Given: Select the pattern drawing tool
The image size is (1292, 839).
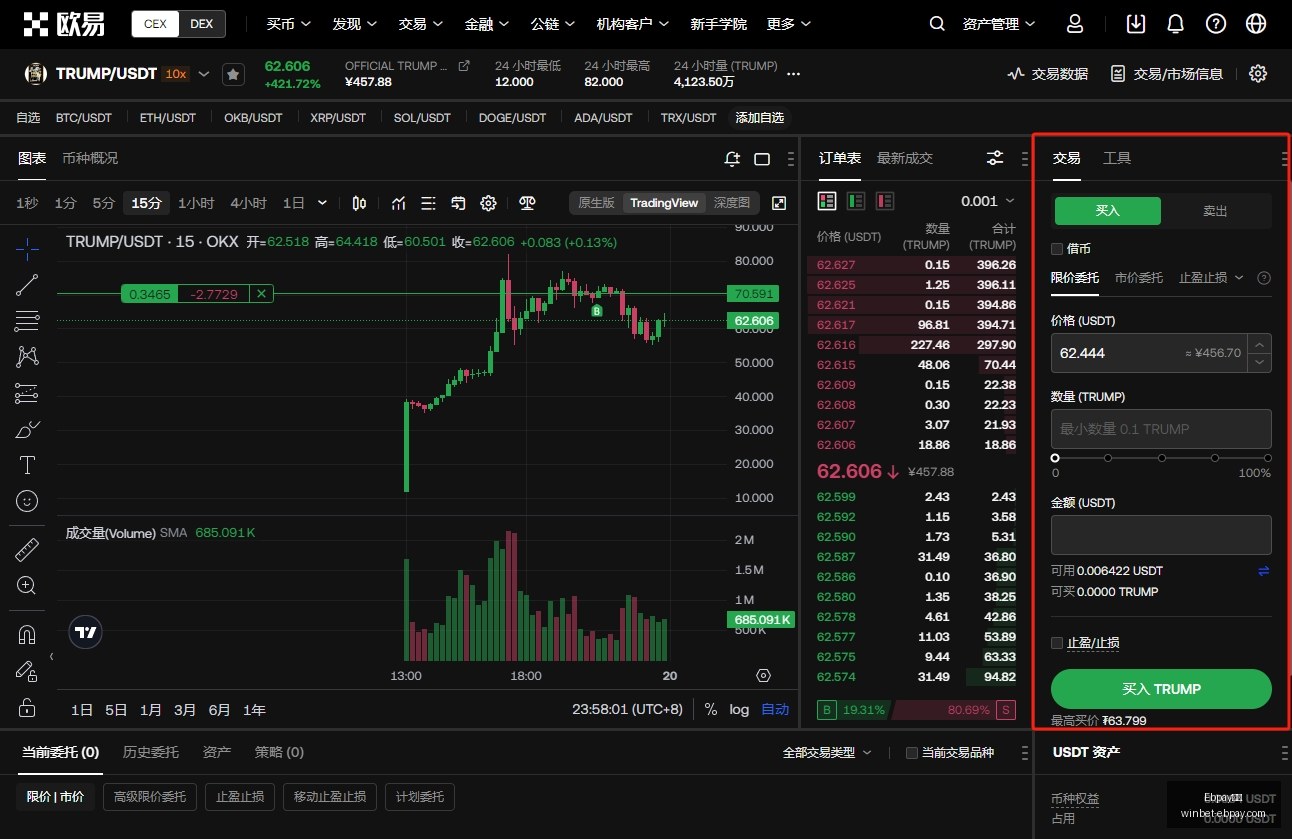Looking at the screenshot, I should (x=27, y=356).
